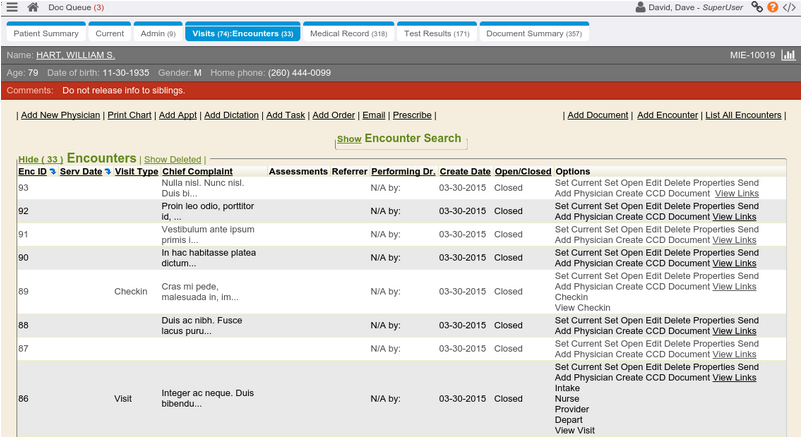
Task: Click the Add New Physician link
Action: coord(60,115)
